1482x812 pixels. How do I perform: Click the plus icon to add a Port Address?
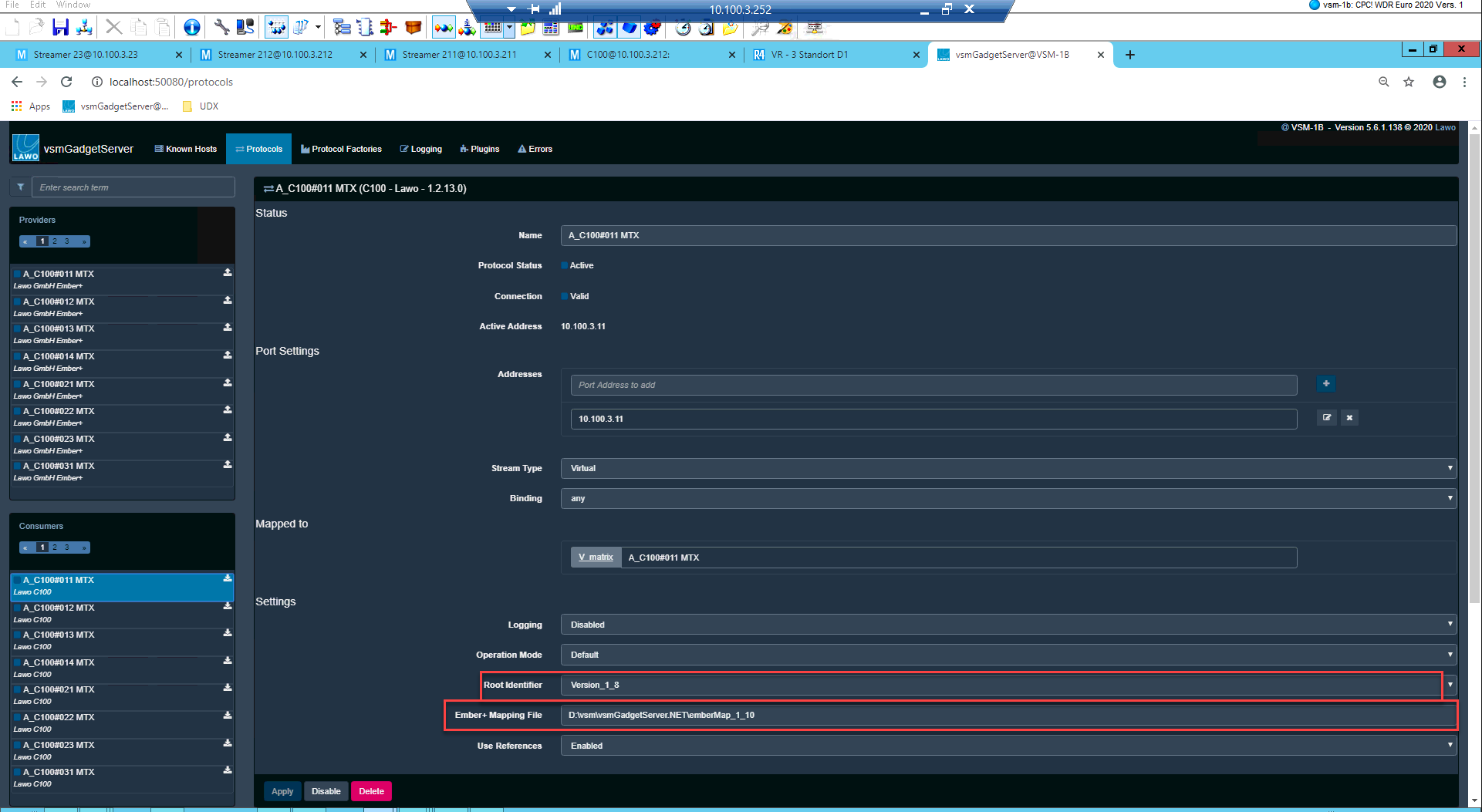click(1325, 383)
